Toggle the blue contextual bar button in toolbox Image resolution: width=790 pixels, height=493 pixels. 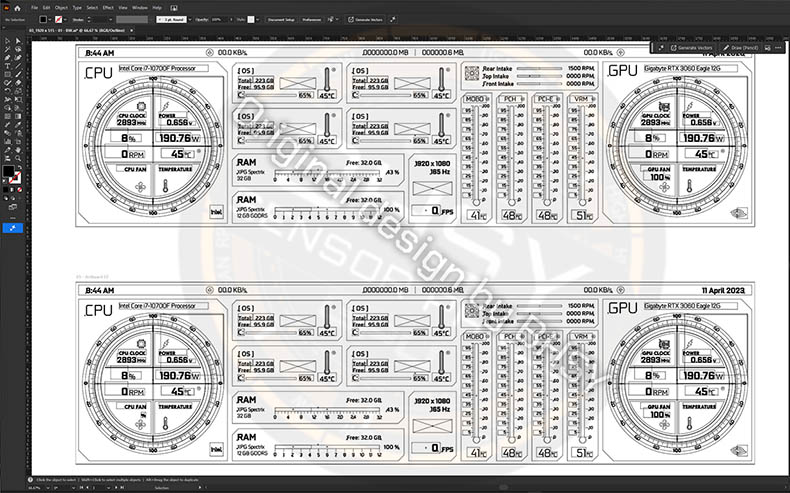[13, 228]
